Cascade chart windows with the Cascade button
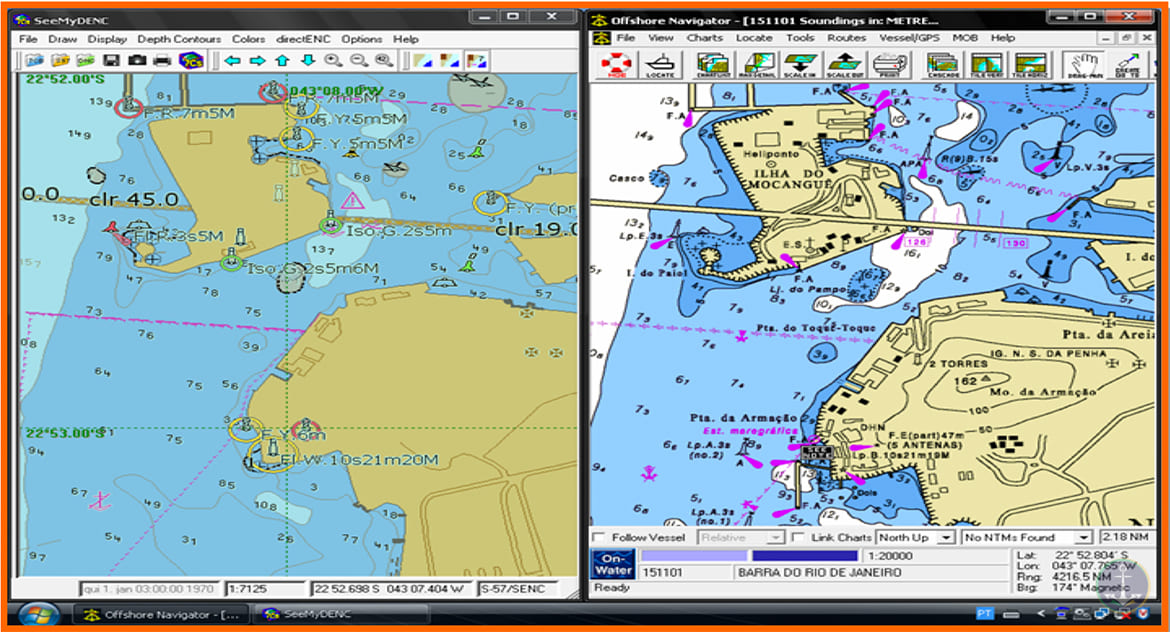This screenshot has width=1170, height=632. [x=942, y=65]
